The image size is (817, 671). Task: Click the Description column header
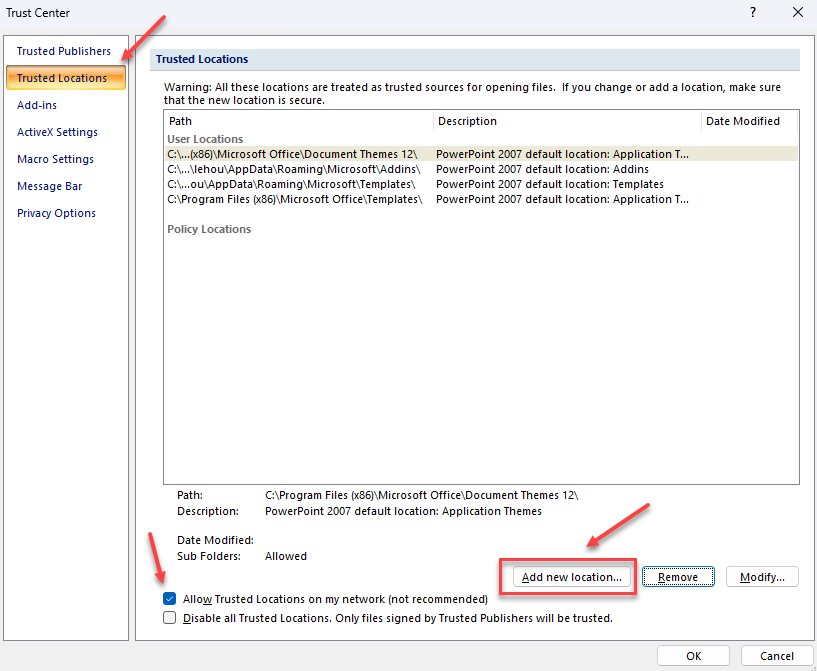click(x=566, y=121)
